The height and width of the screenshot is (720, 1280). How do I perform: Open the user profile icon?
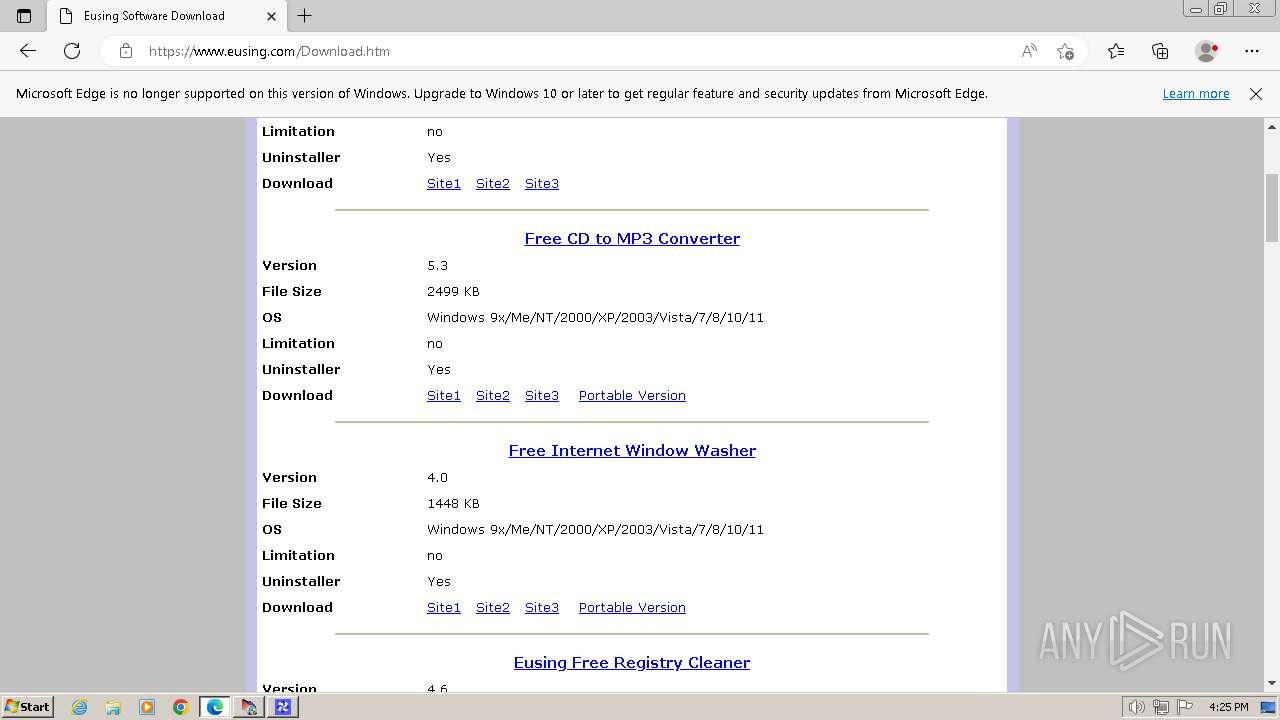pos(1207,51)
